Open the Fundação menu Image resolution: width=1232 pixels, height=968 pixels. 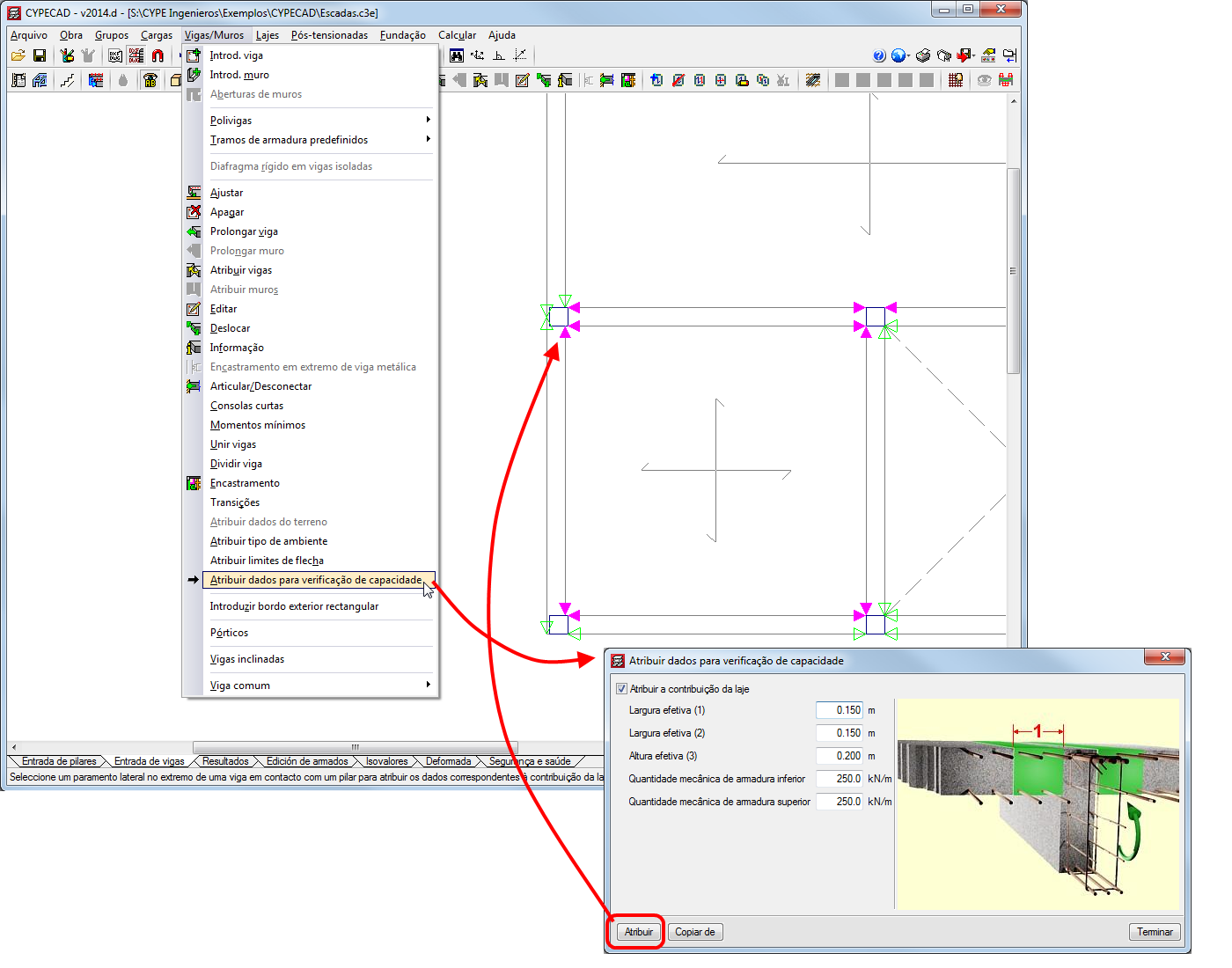[x=402, y=35]
